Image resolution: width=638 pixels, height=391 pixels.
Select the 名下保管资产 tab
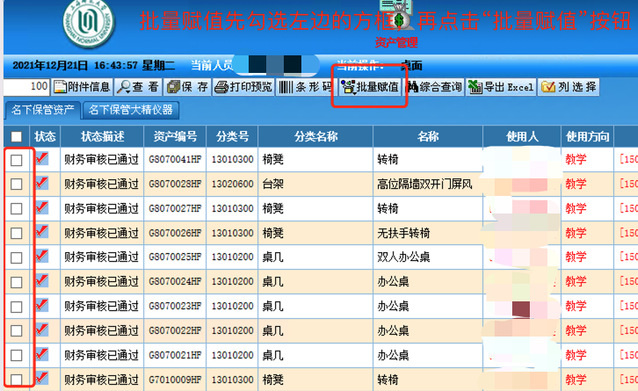tap(42, 110)
